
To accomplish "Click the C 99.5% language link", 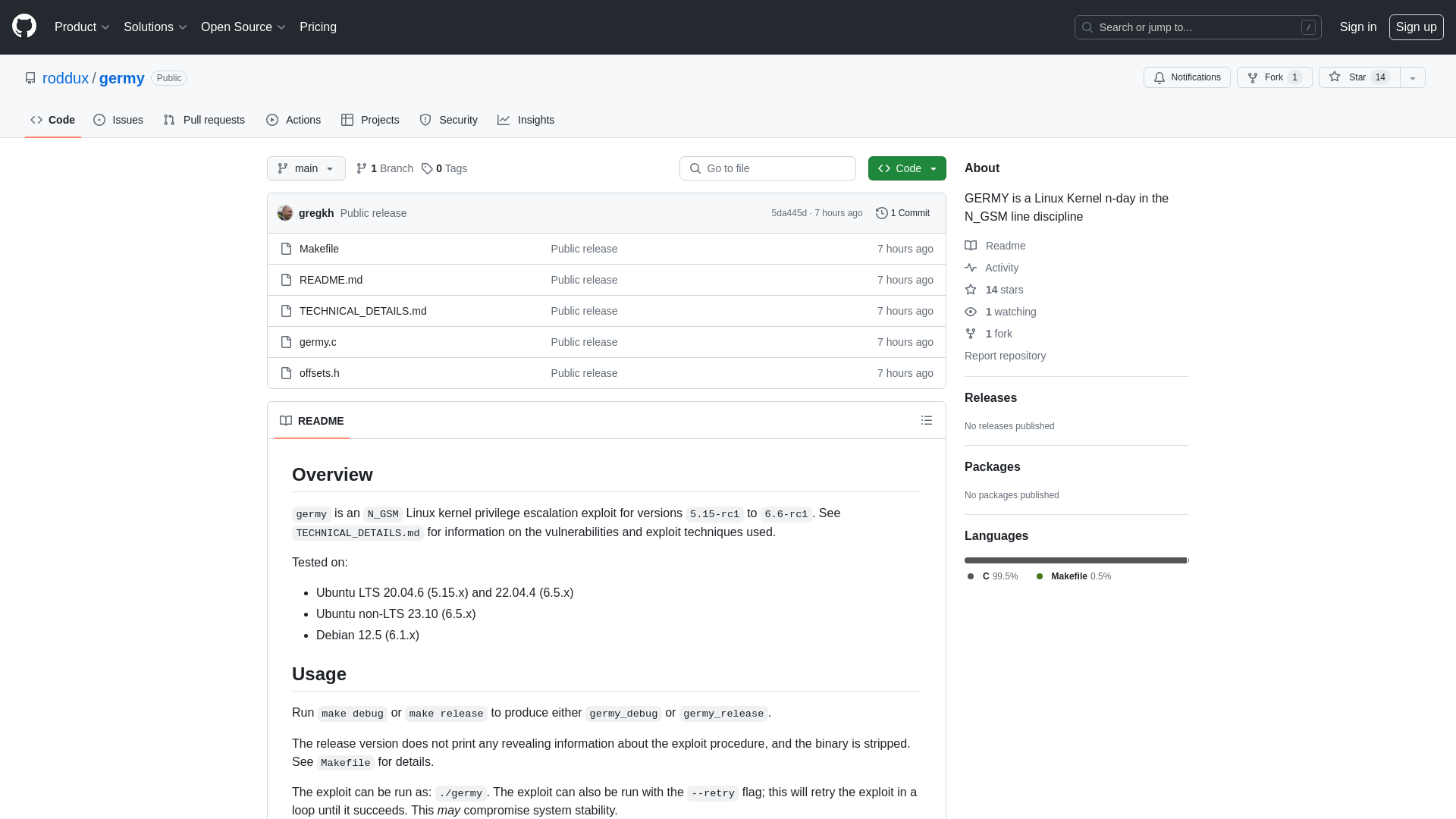I will tap(993, 576).
